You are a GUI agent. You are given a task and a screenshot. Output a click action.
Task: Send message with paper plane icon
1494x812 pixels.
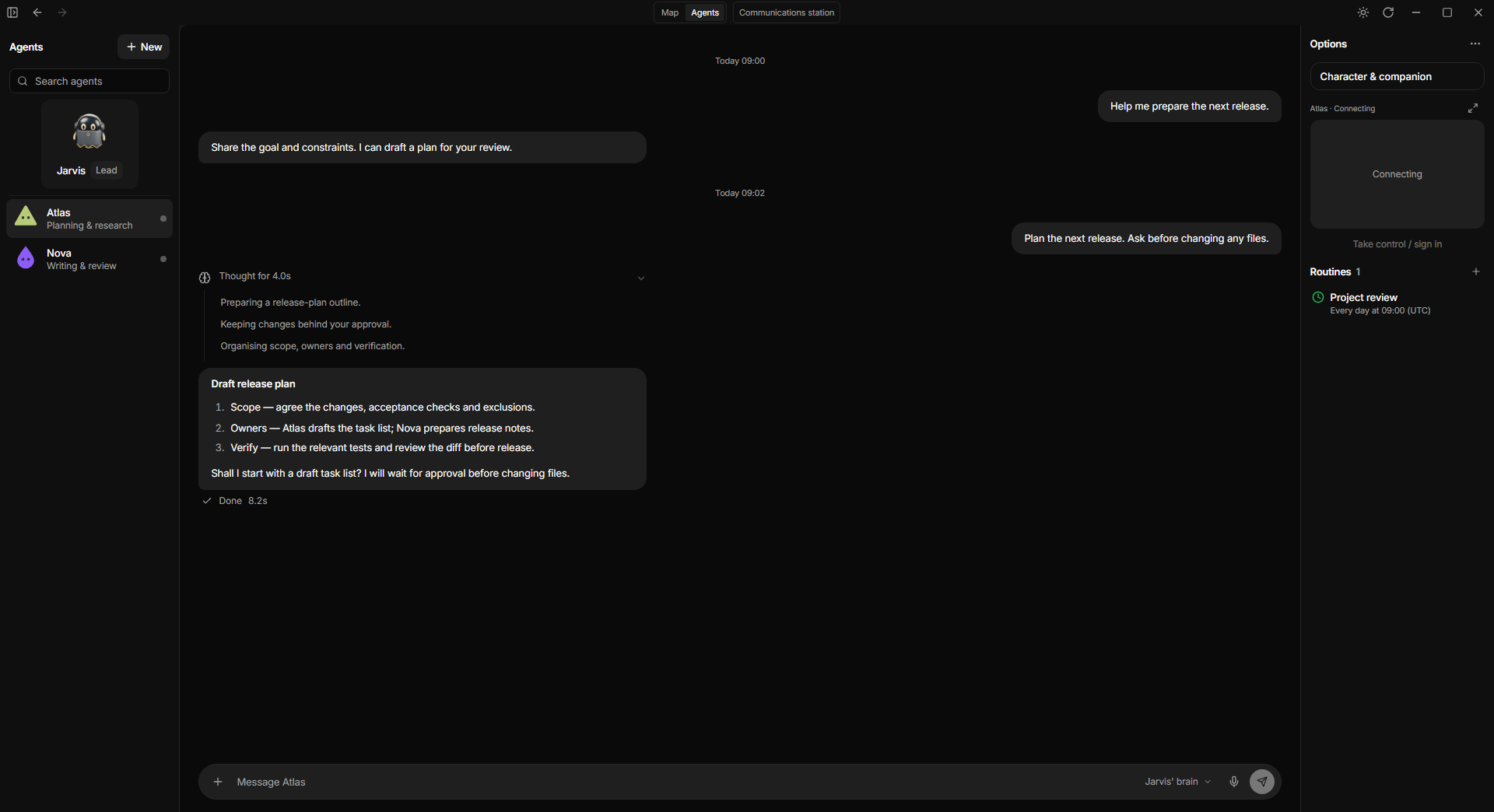point(1262,782)
